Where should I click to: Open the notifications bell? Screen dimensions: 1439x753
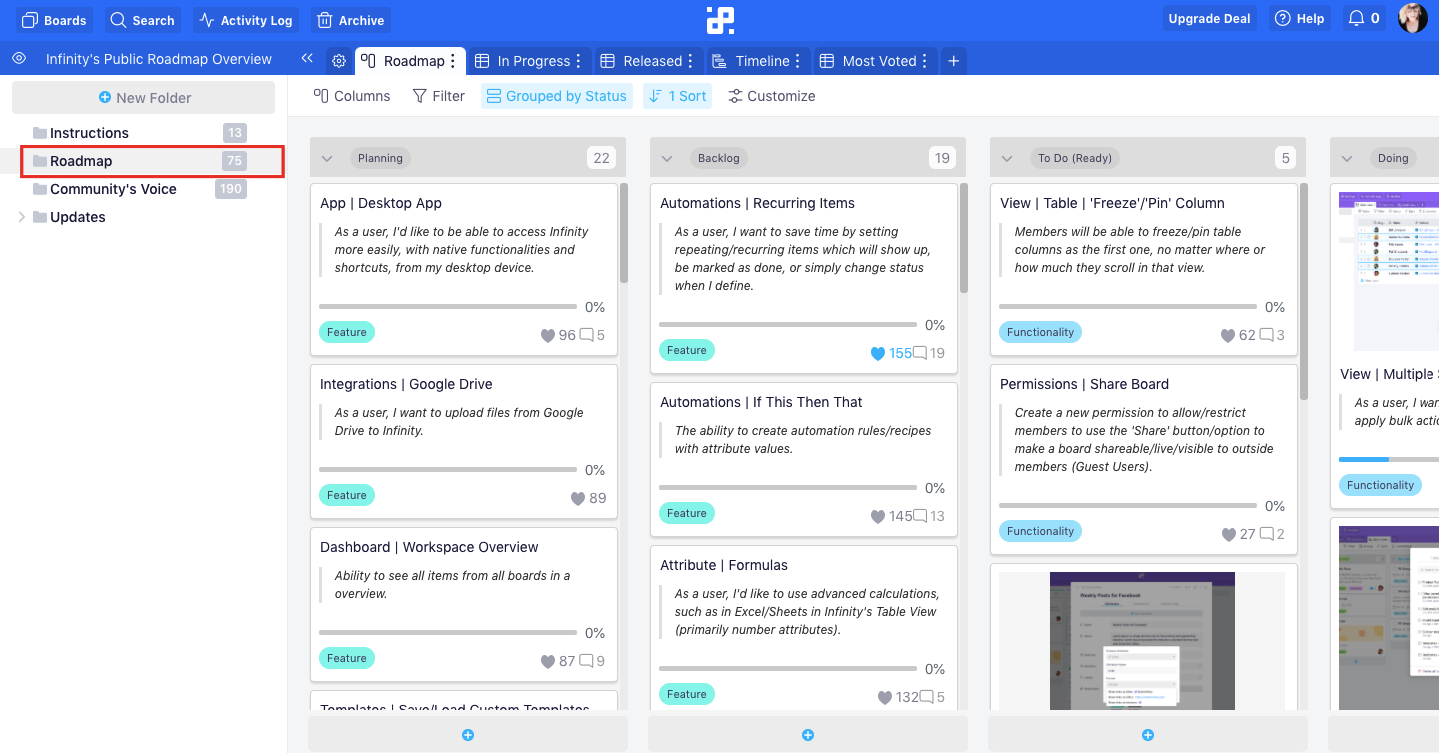1363,19
